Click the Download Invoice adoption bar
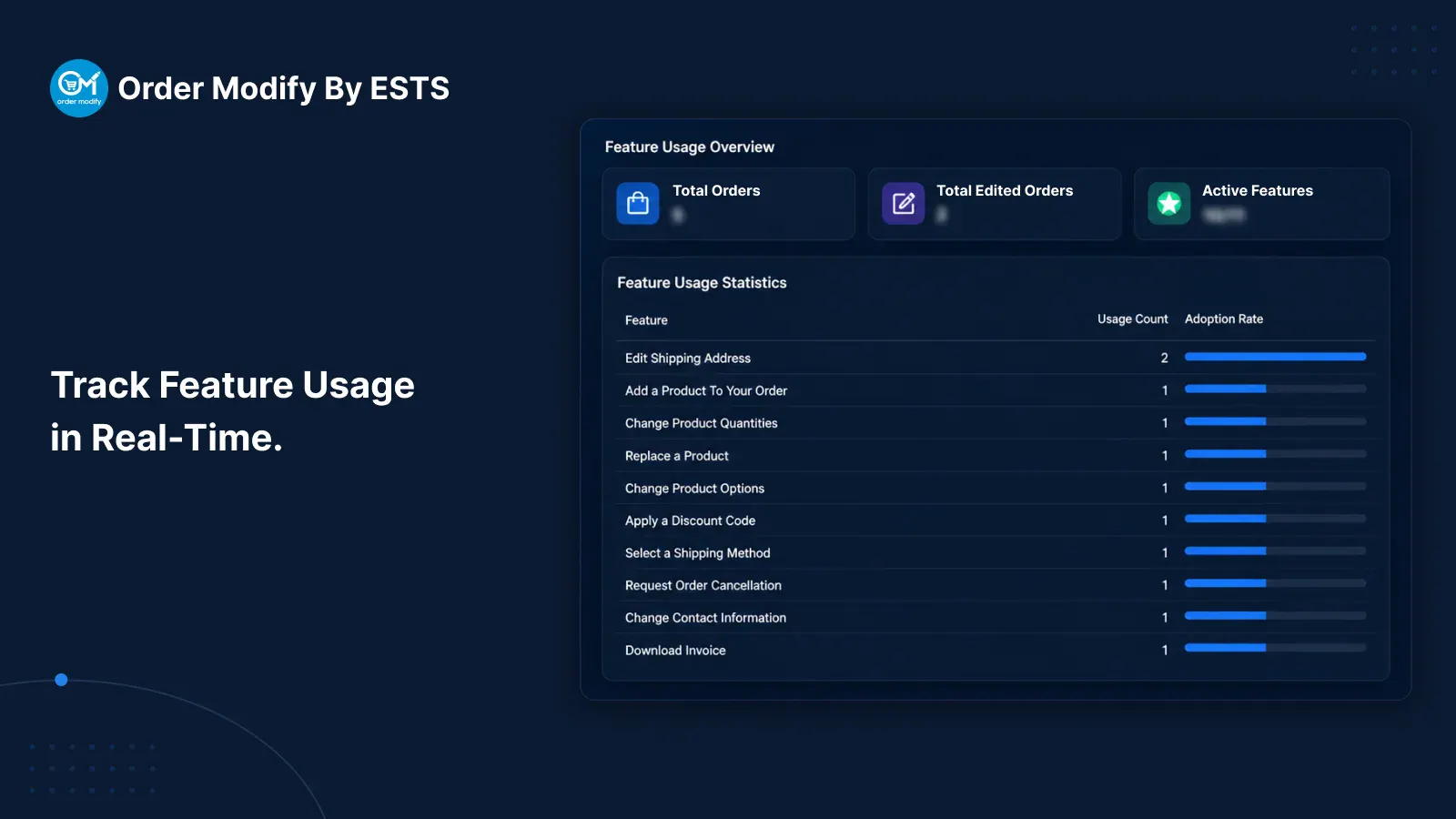This screenshot has height=819, width=1456. point(1275,648)
